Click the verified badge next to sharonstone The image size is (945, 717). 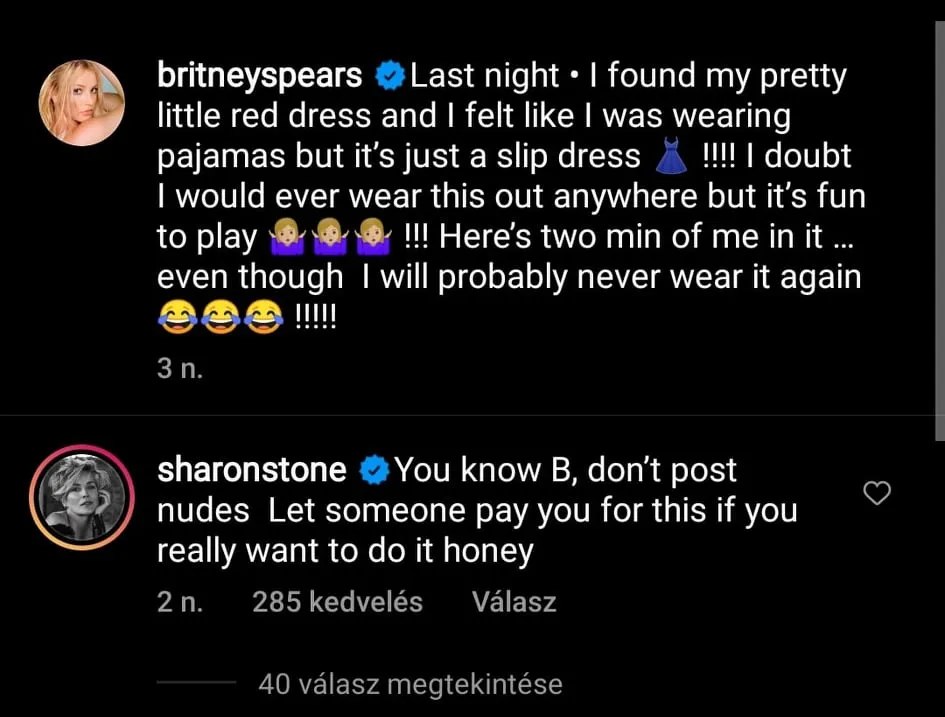coord(374,470)
